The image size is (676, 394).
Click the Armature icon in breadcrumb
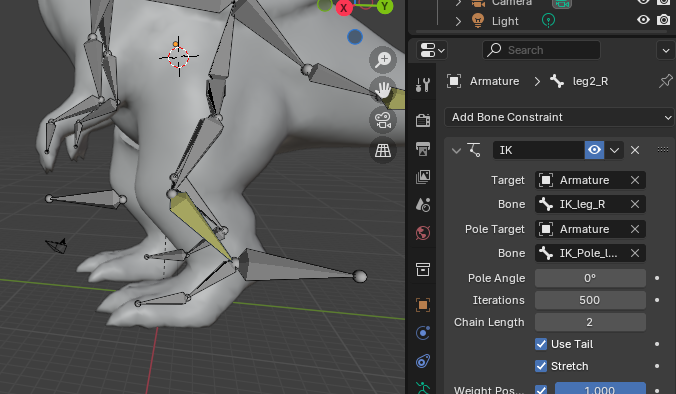pos(454,81)
